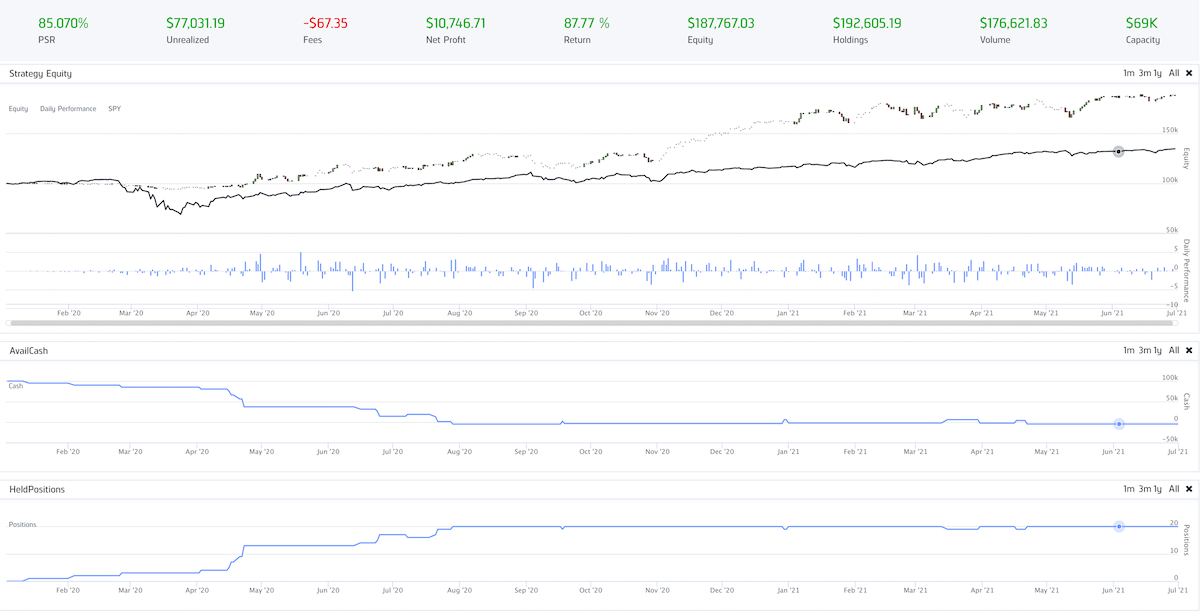
Task: Close the Strategy Equity chart panel
Action: (x=1189, y=73)
